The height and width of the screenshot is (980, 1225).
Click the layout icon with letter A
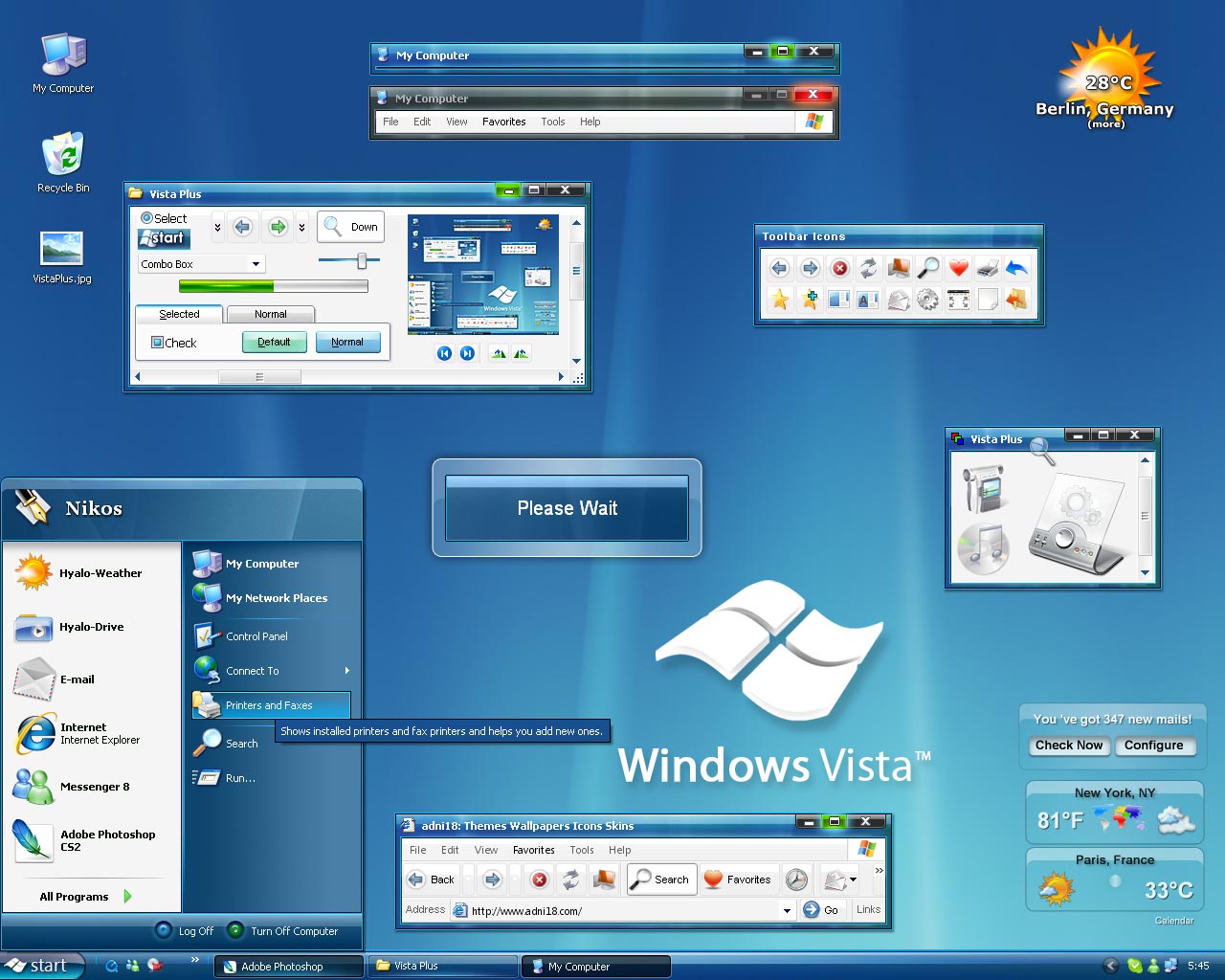(x=868, y=300)
